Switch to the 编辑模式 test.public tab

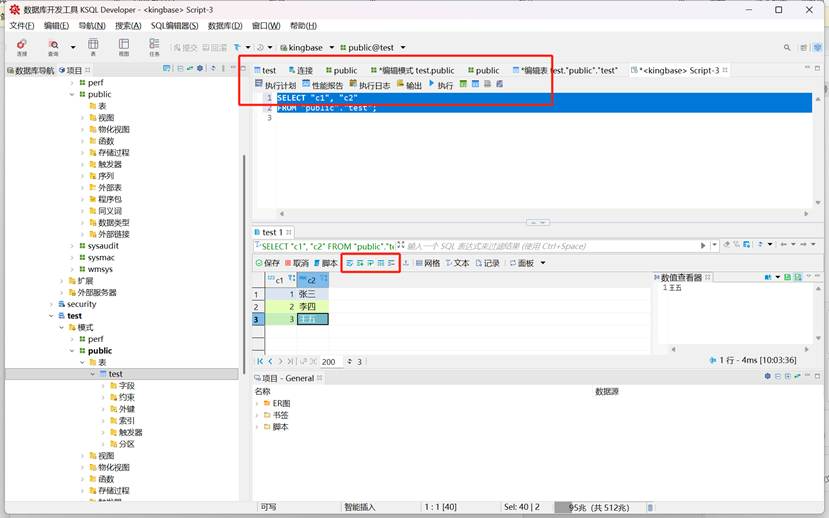point(412,71)
